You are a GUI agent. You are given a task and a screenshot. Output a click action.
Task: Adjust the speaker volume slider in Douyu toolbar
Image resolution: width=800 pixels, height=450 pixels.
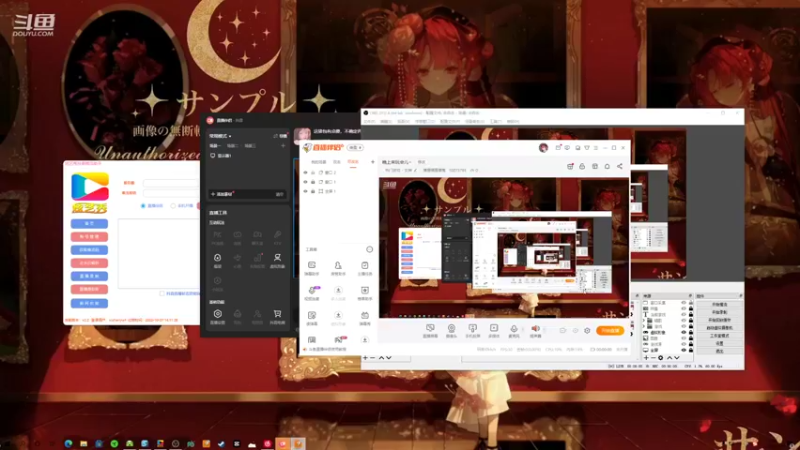coord(550,331)
